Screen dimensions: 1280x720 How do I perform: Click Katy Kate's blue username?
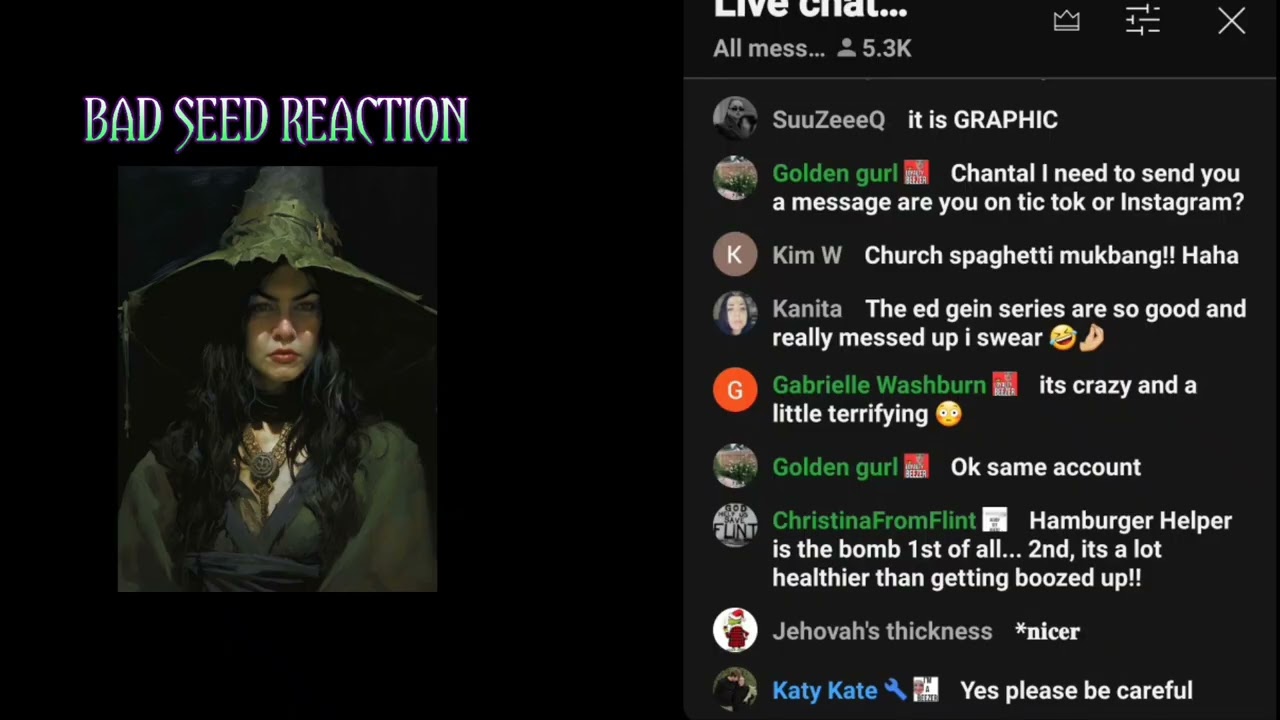[x=825, y=690]
